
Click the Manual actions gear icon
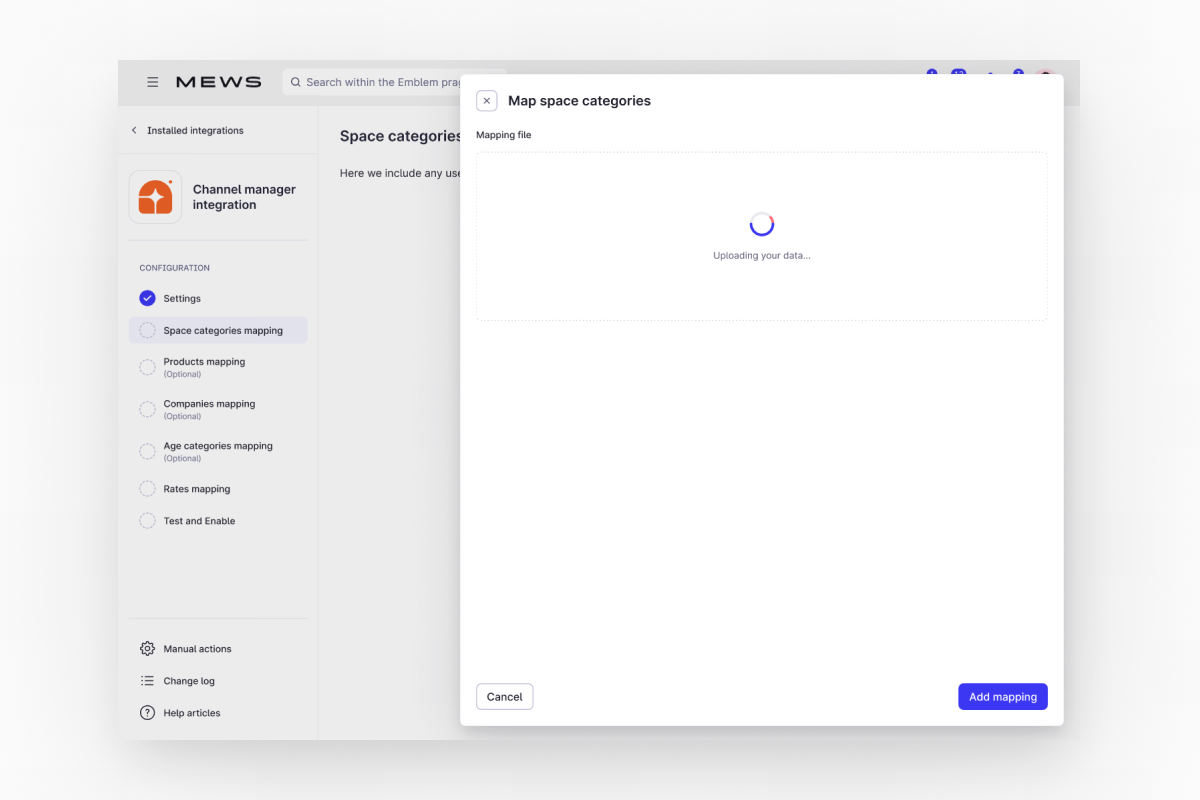(147, 649)
